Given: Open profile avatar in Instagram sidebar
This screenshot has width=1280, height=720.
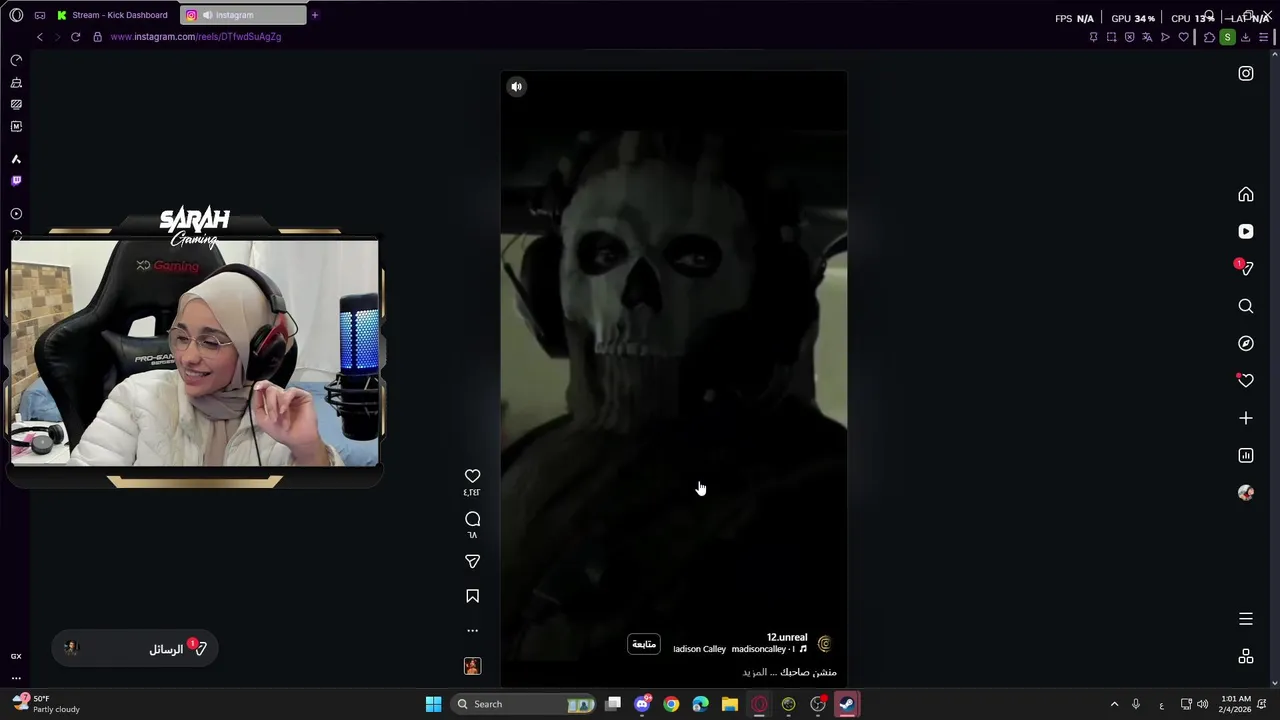Looking at the screenshot, I should (1245, 493).
